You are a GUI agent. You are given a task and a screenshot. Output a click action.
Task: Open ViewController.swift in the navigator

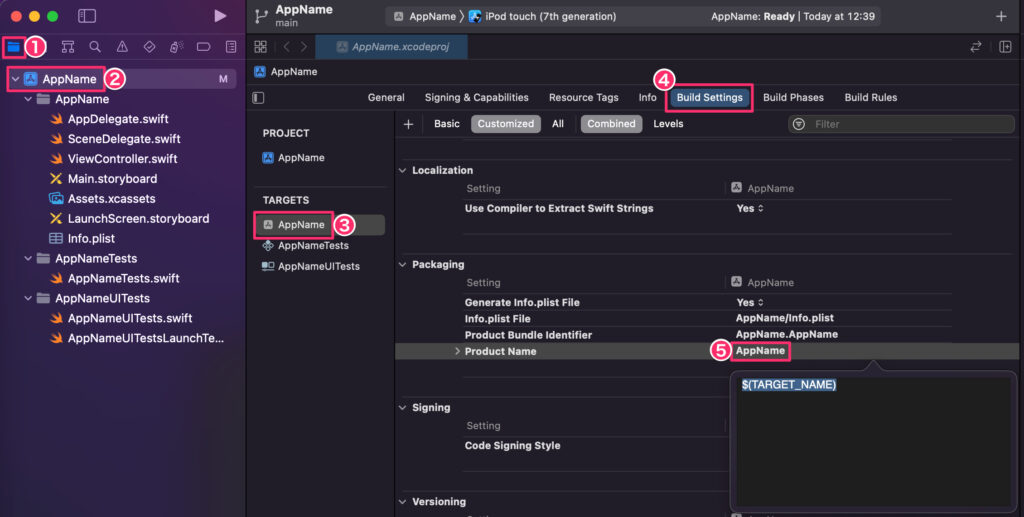click(122, 159)
